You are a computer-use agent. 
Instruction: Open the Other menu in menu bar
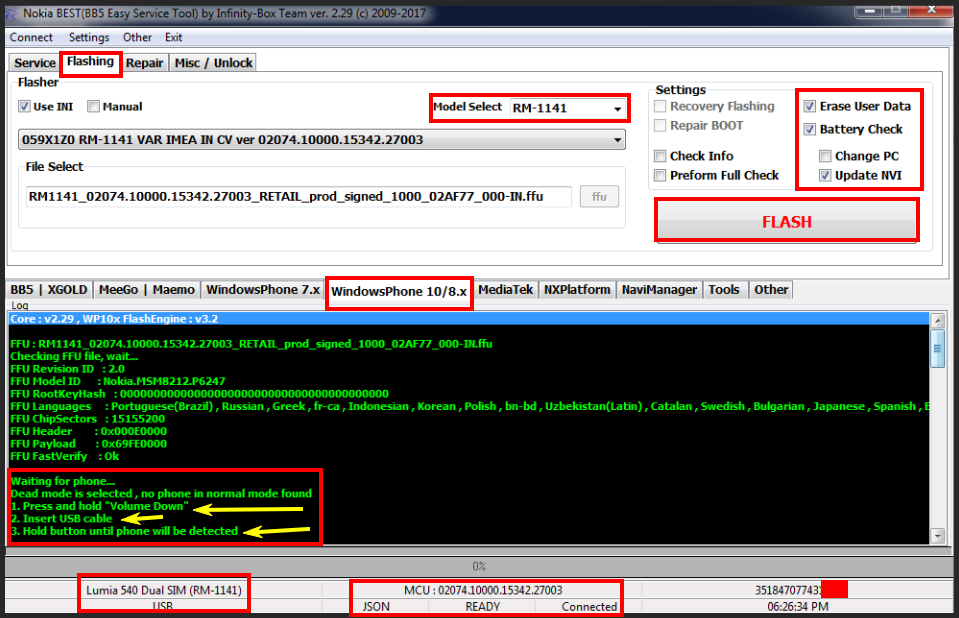point(137,37)
